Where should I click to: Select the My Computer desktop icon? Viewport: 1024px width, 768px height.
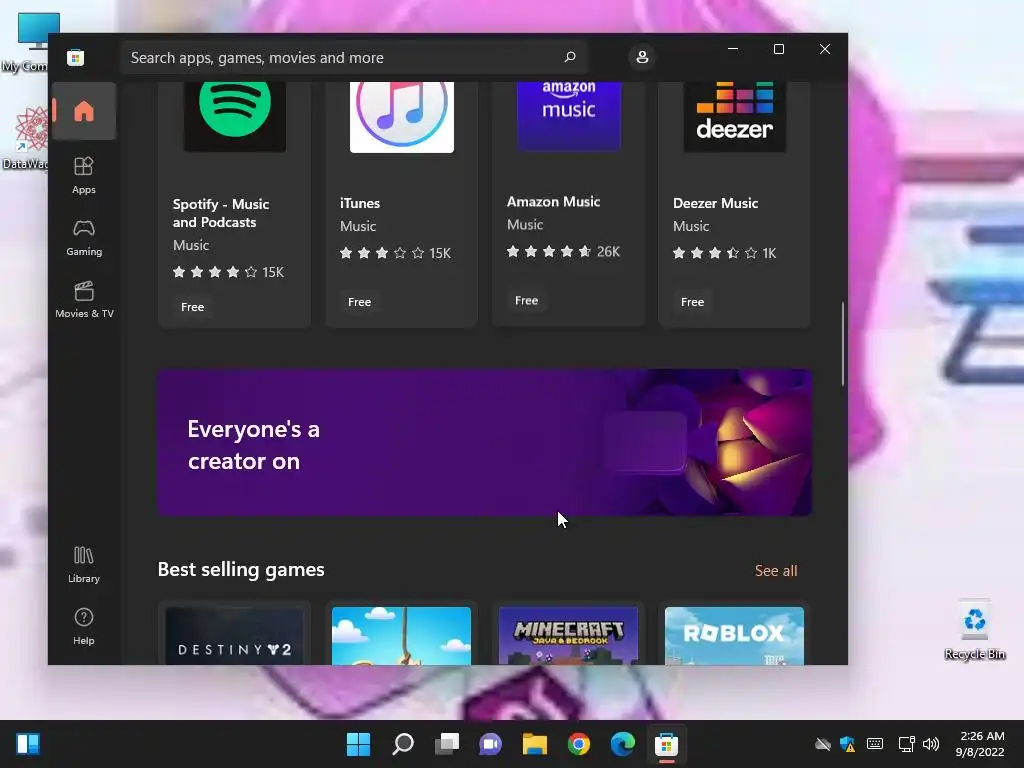tap(26, 42)
